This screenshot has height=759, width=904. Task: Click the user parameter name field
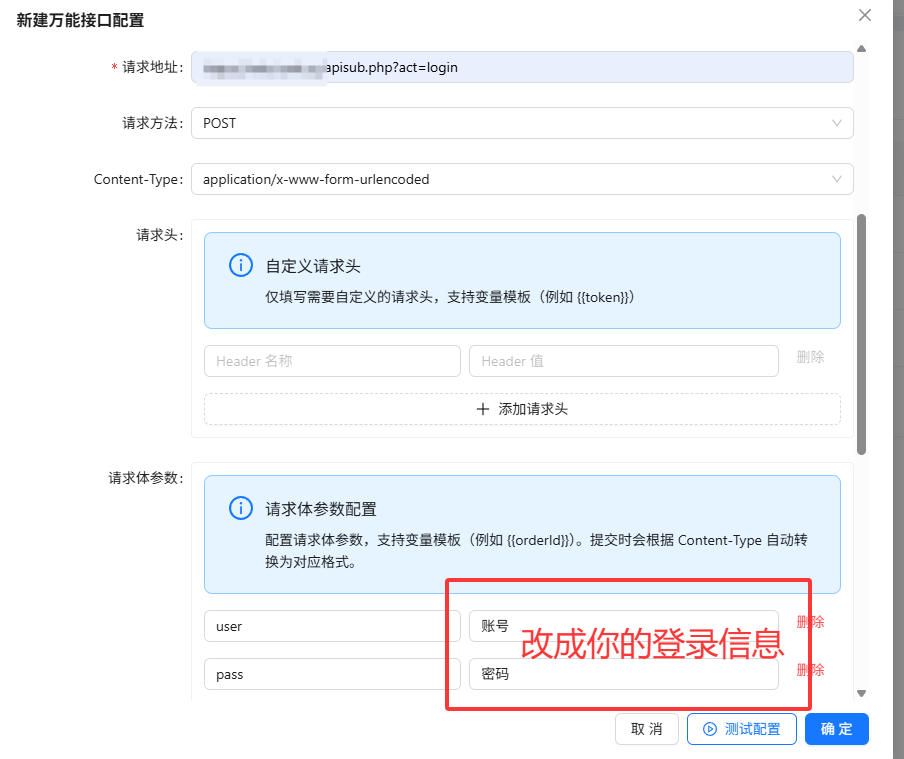[x=332, y=626]
